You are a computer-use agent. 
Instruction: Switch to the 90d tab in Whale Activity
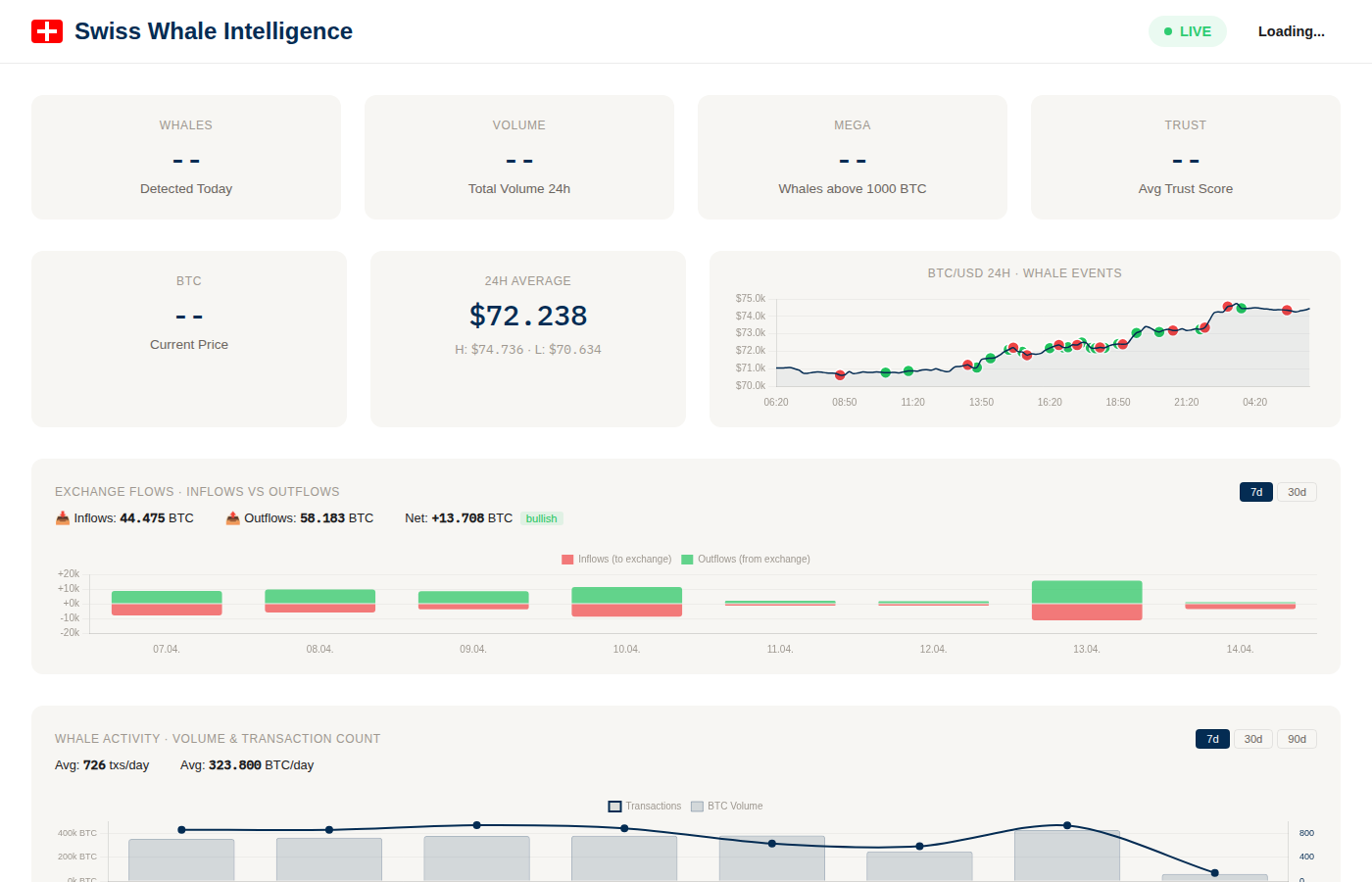tap(1296, 738)
